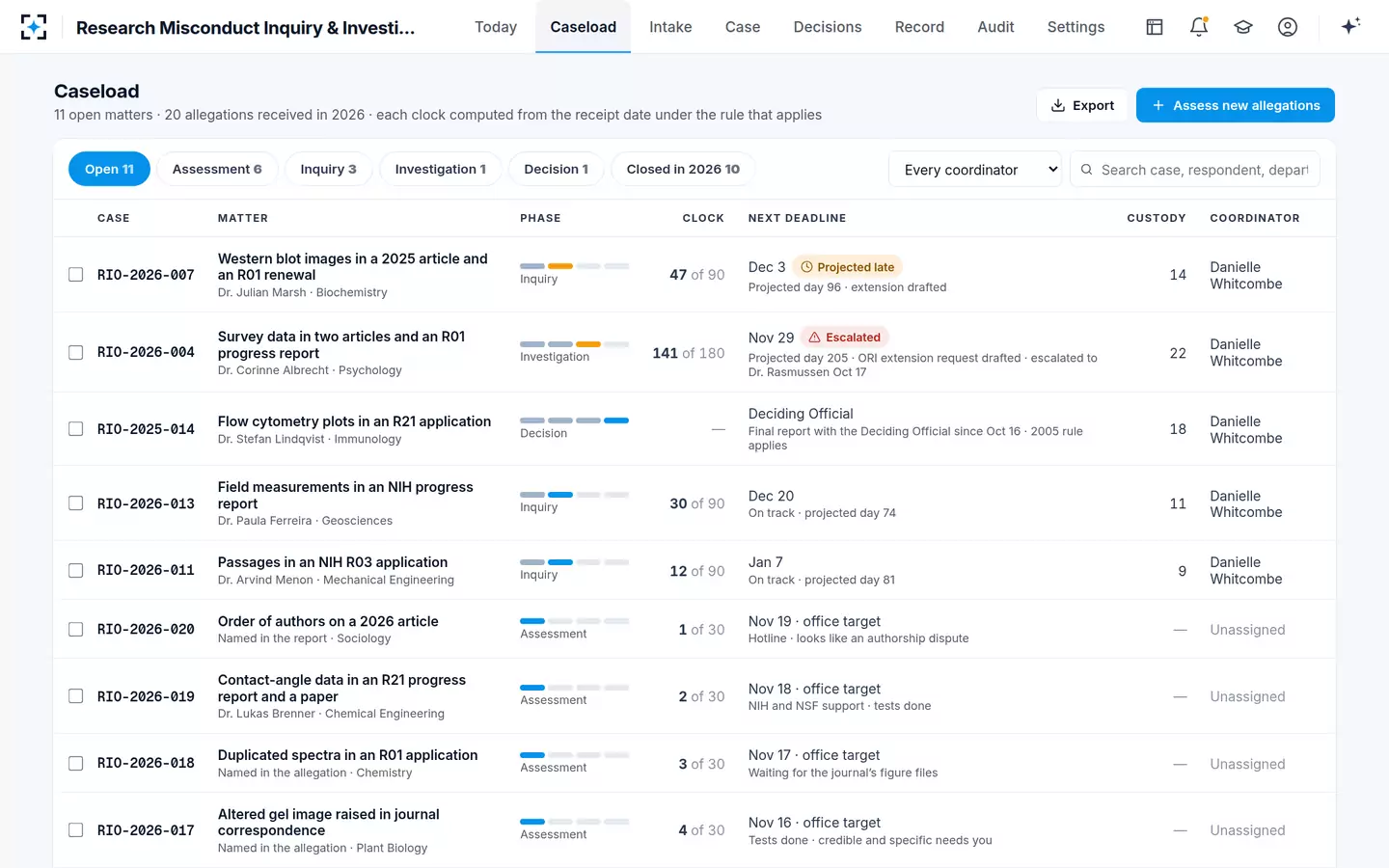This screenshot has height=868, width=1389.
Task: Mark checkbox for RIO-2026-011
Action: (x=75, y=571)
